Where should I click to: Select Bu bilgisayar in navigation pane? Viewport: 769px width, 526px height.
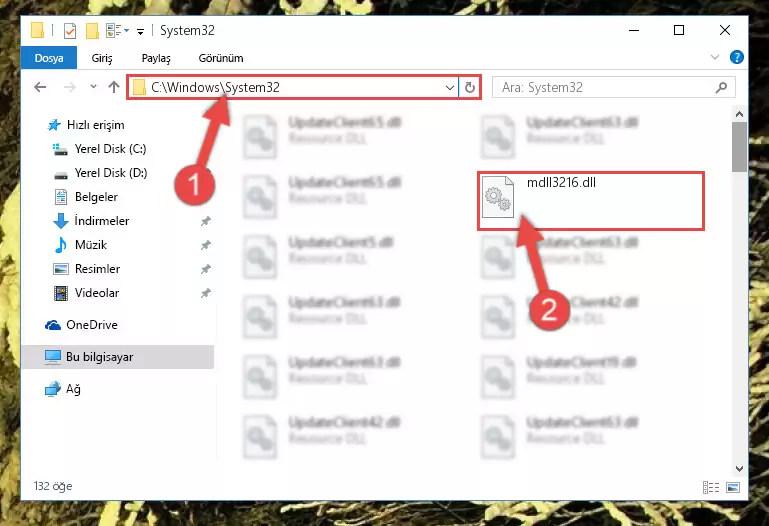coord(118,356)
